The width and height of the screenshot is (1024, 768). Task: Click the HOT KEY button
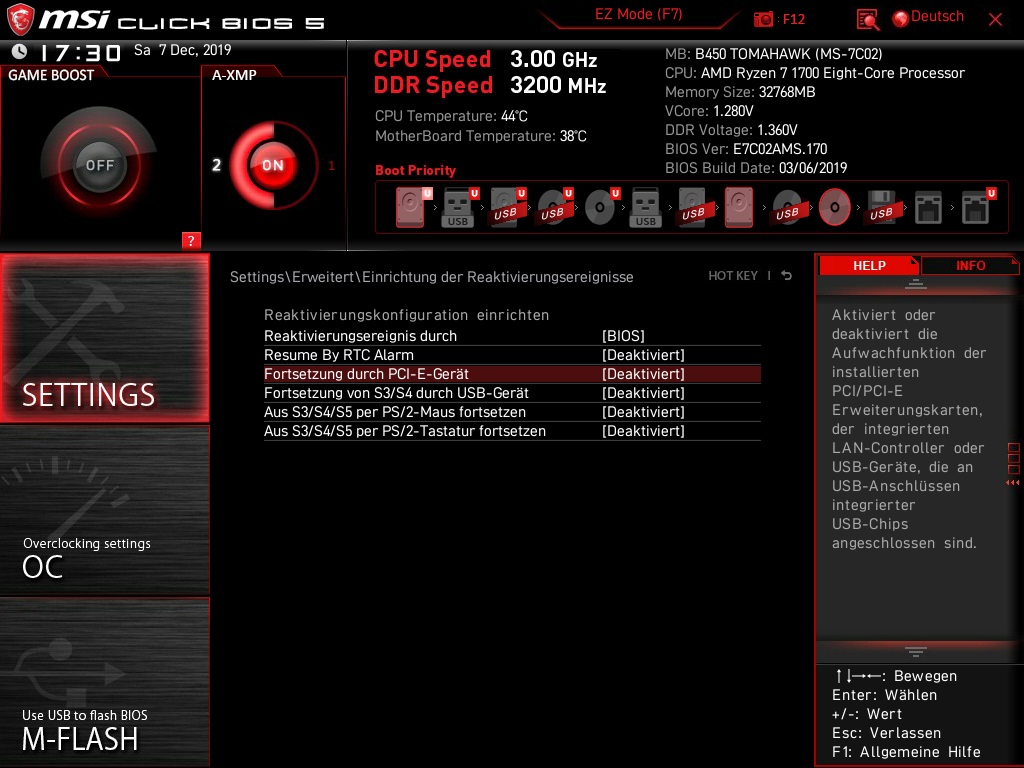click(x=733, y=276)
